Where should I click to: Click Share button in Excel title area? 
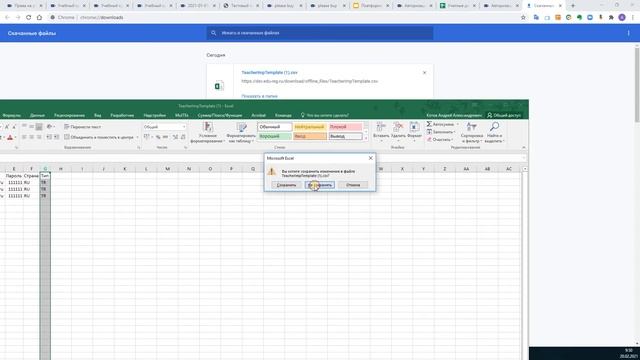[504, 116]
